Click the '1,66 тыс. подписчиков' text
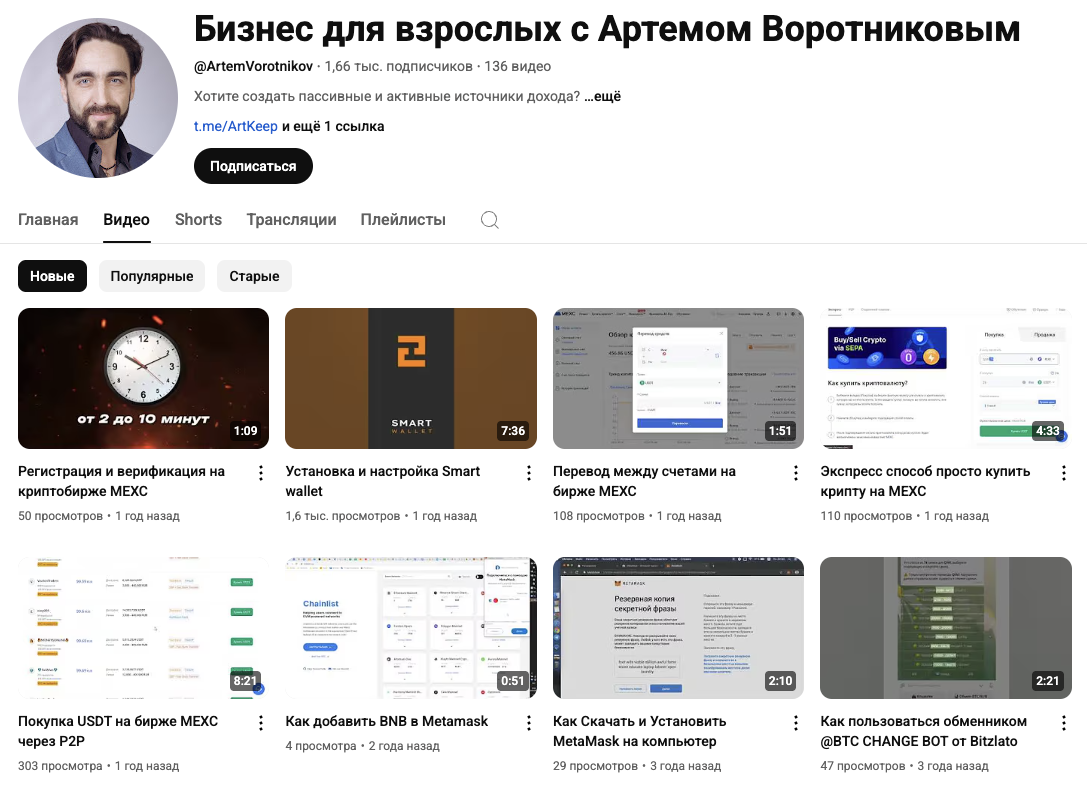Screen dimensions: 1087x792 (x=399, y=67)
